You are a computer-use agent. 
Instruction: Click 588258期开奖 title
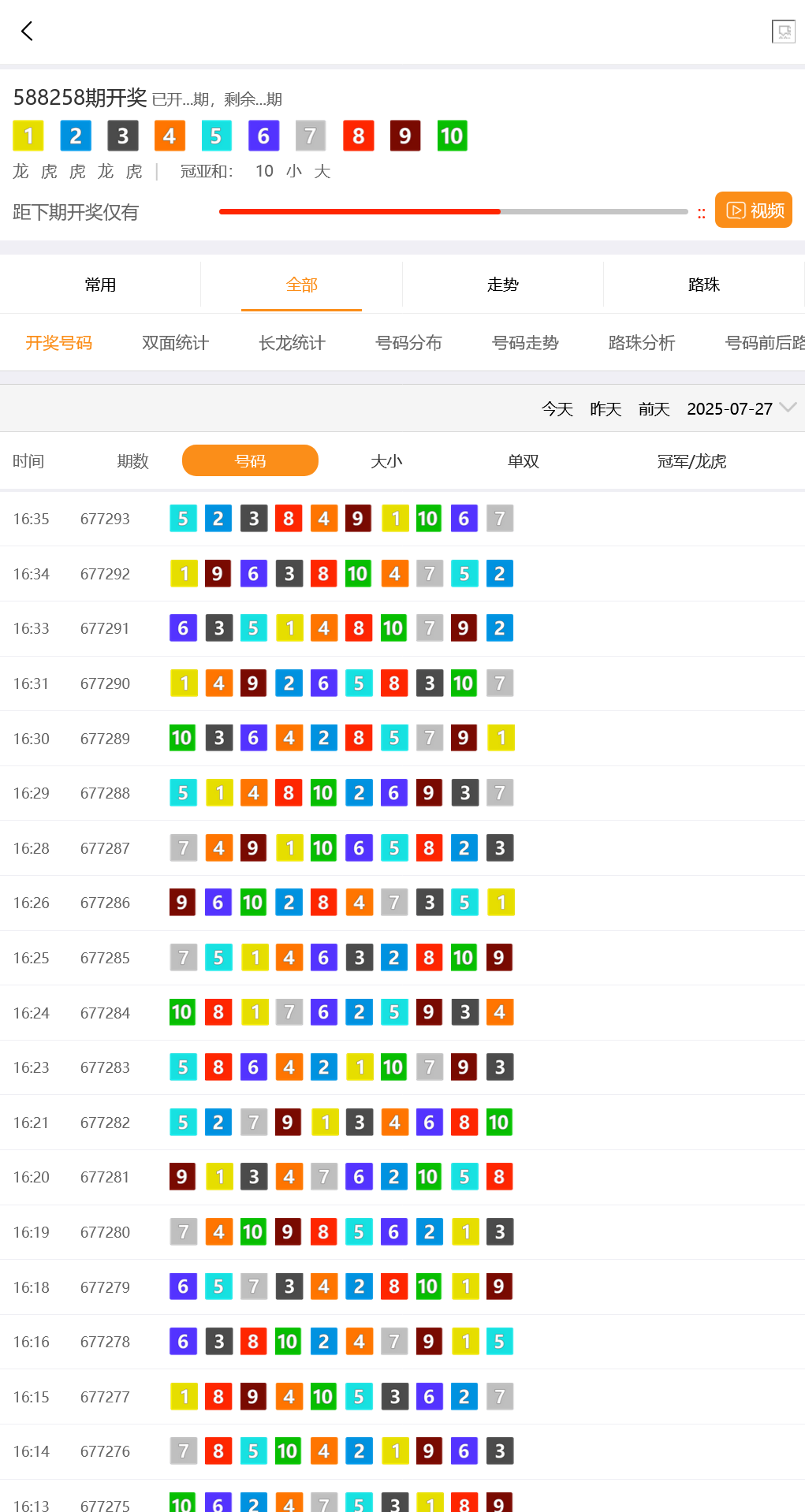(x=80, y=98)
